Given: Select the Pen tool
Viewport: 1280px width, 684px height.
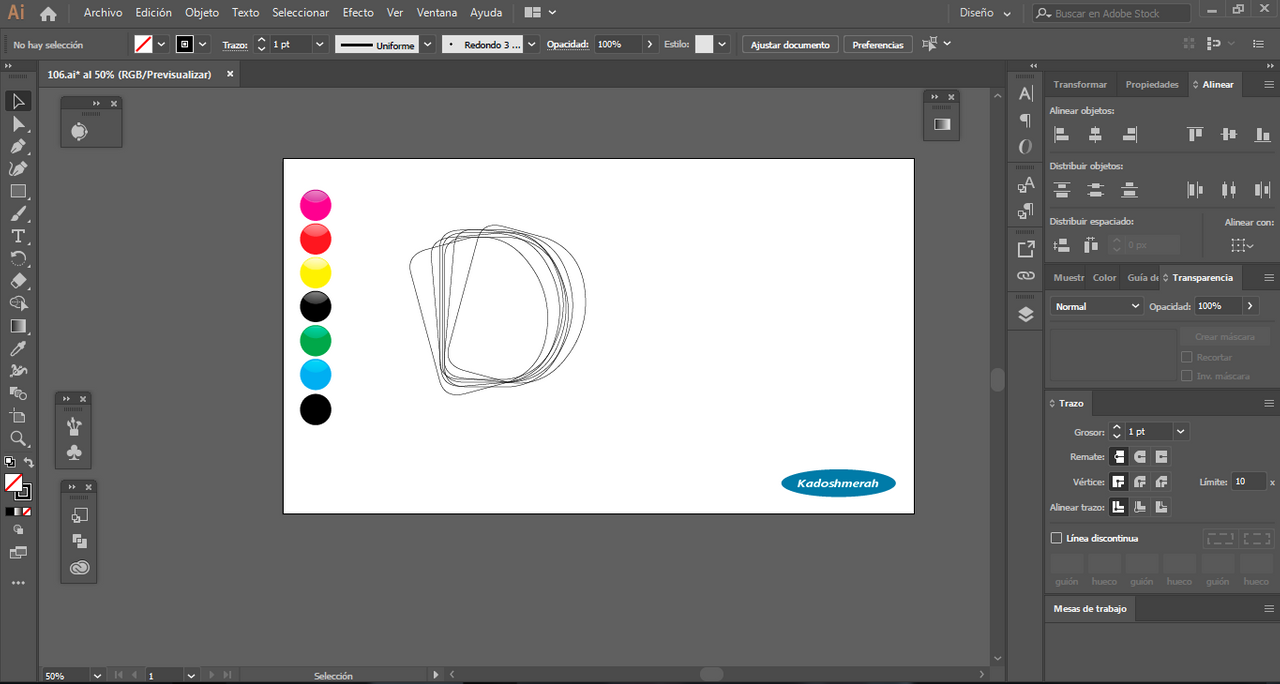Looking at the screenshot, I should click(18, 146).
